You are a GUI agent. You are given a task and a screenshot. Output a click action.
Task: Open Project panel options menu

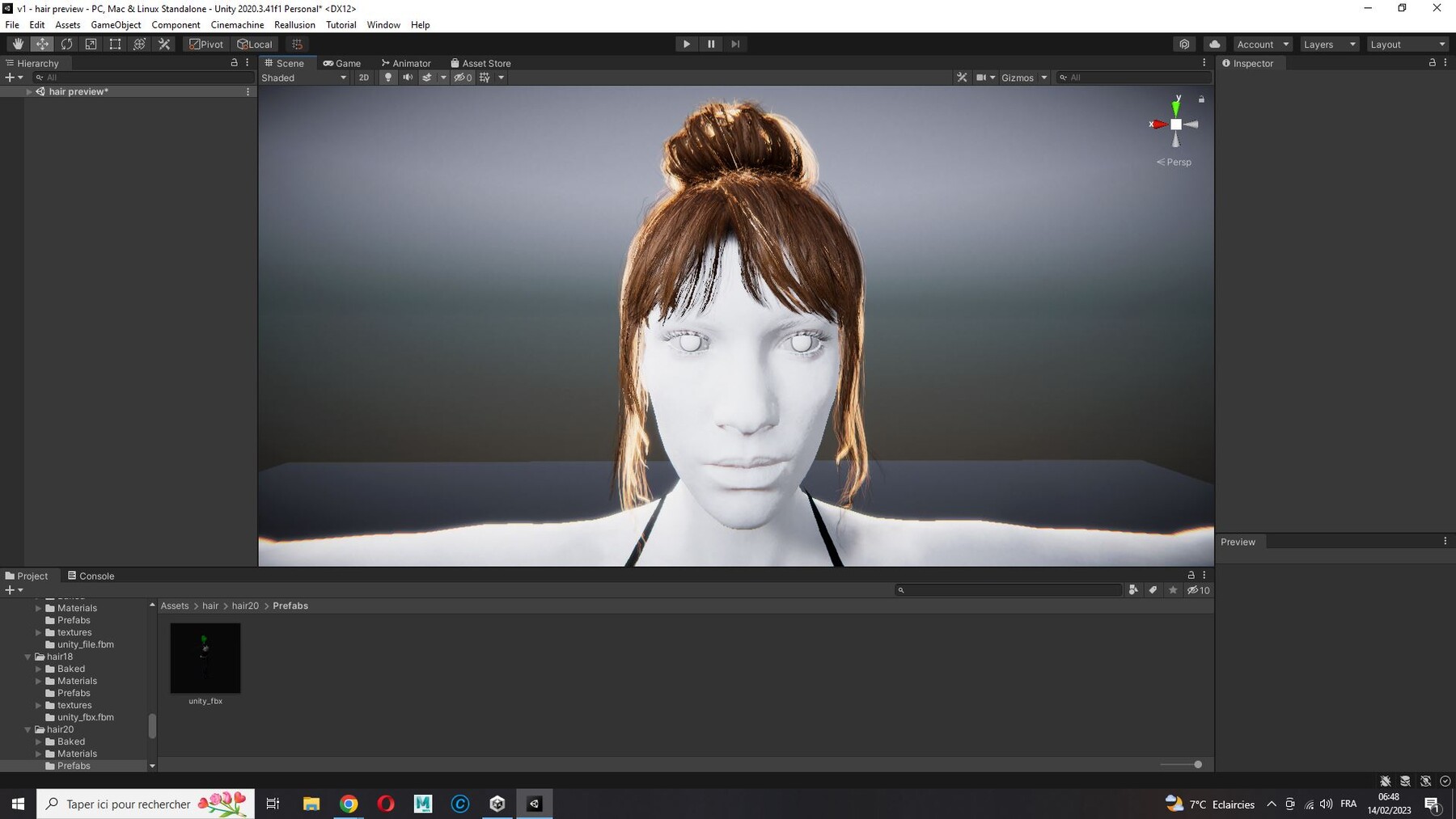pos(1204,575)
